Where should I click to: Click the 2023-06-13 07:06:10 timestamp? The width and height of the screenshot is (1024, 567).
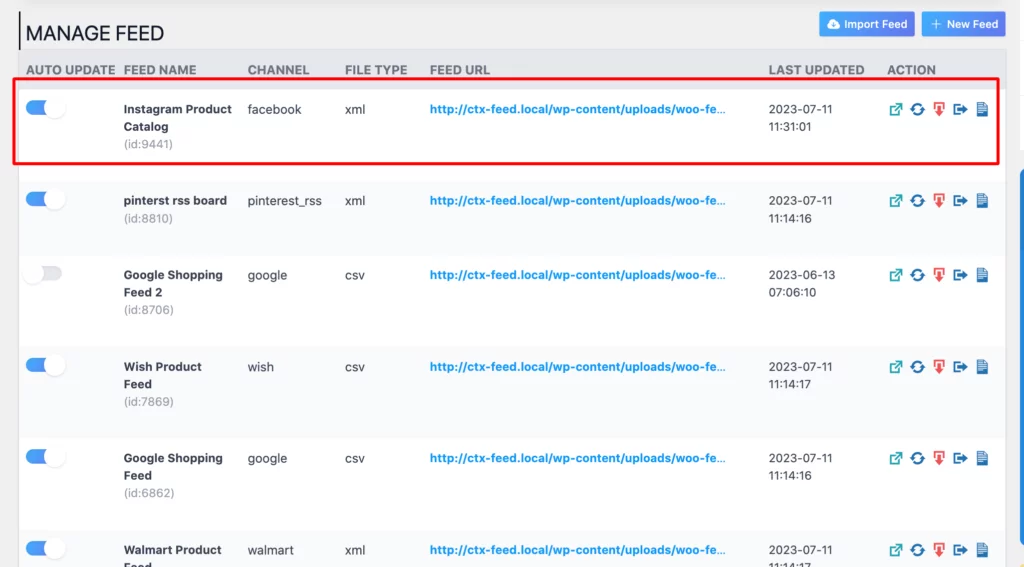point(801,284)
